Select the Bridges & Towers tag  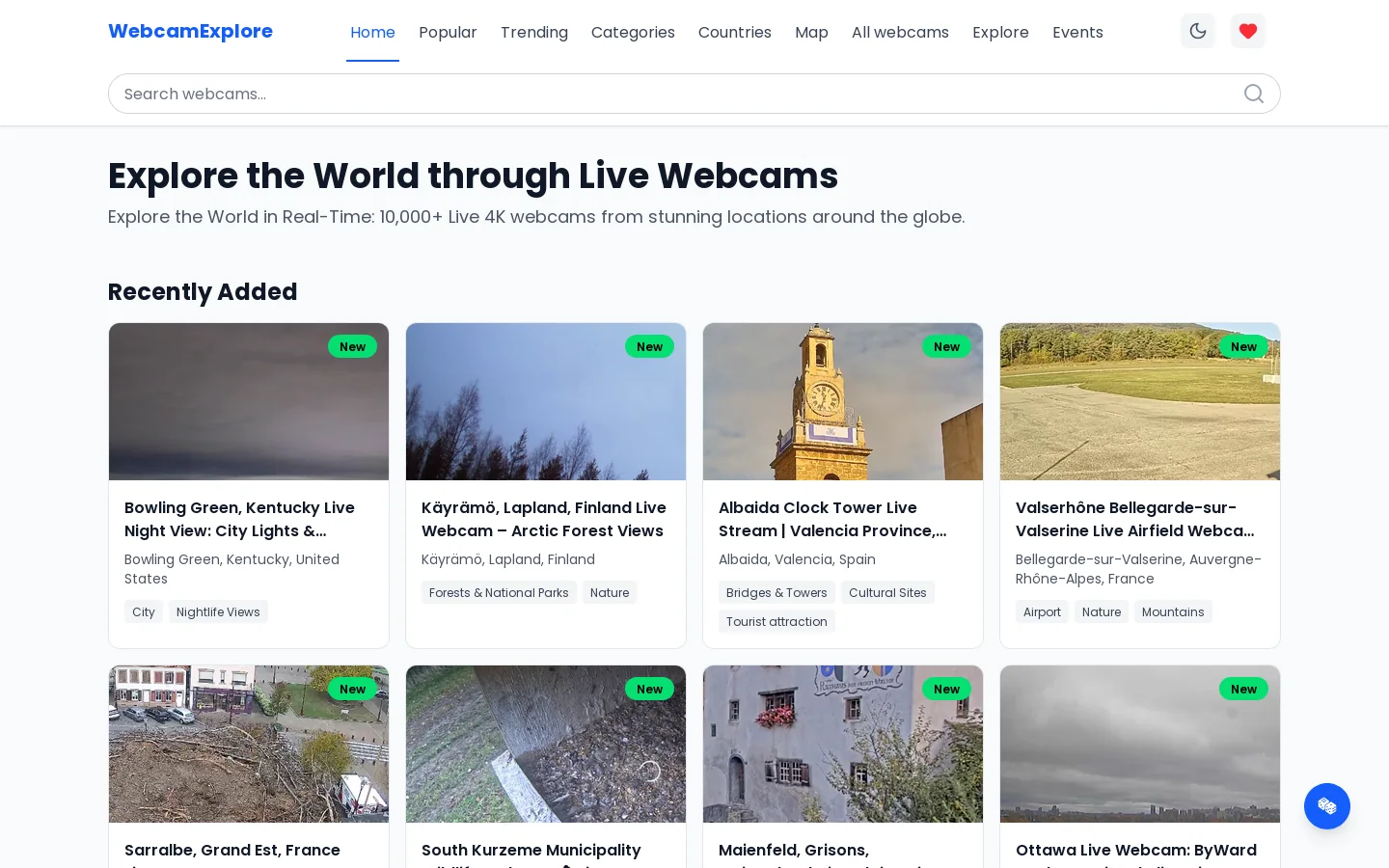coord(776,592)
